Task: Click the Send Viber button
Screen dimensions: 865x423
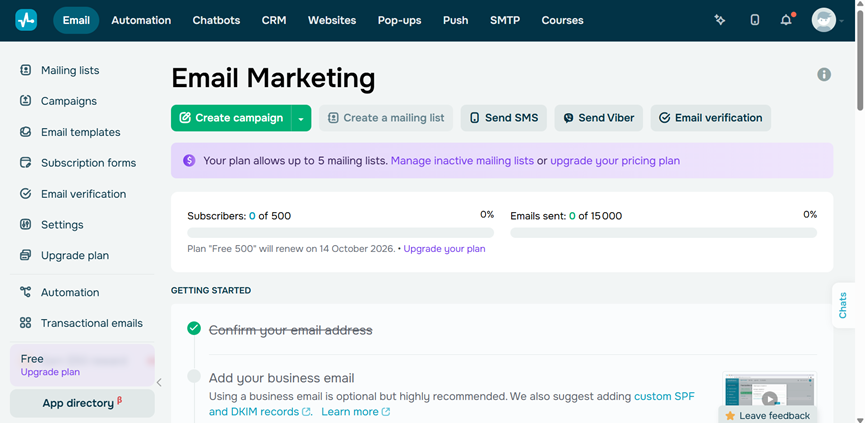Action: pos(599,118)
